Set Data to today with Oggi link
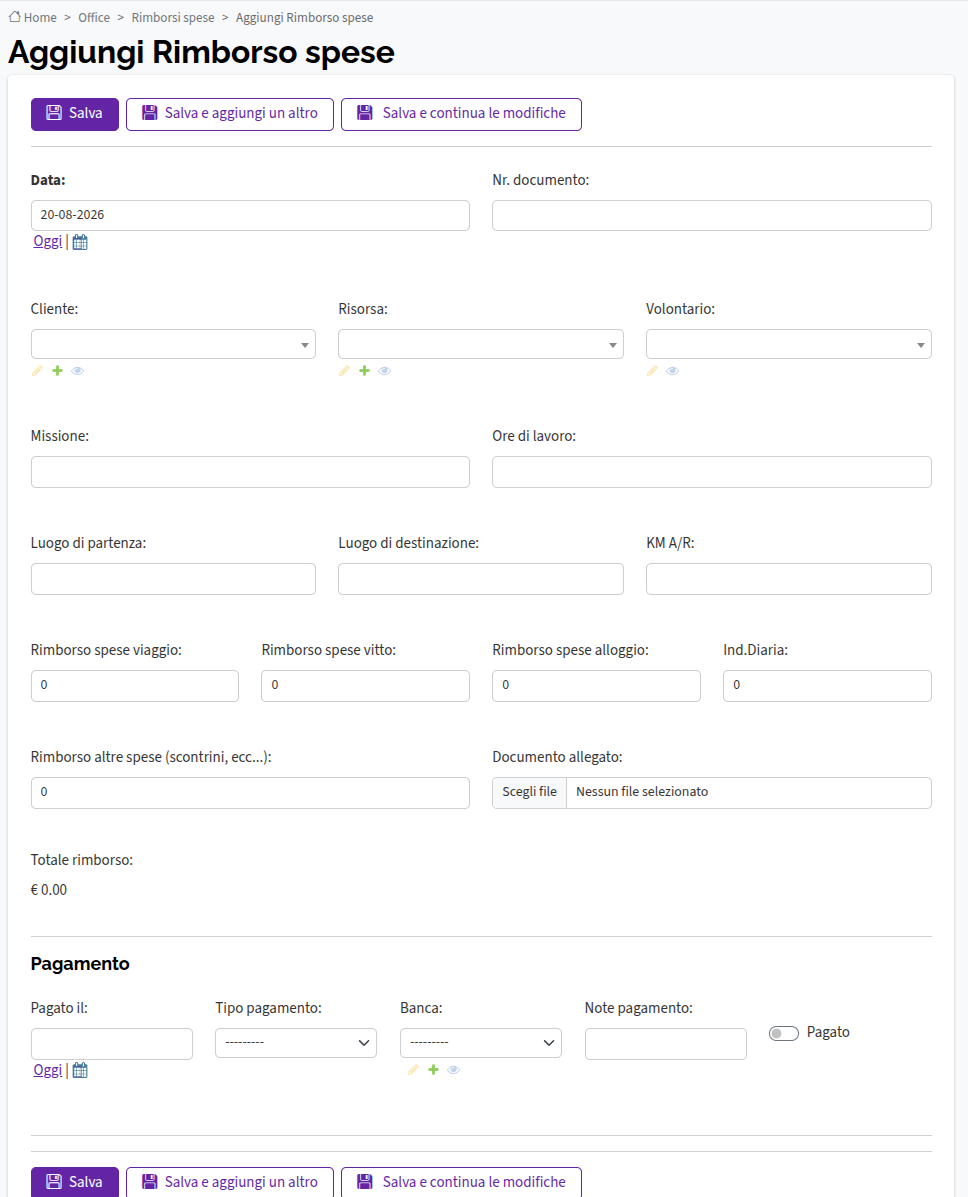Viewport: 968px width, 1197px height. coord(47,241)
